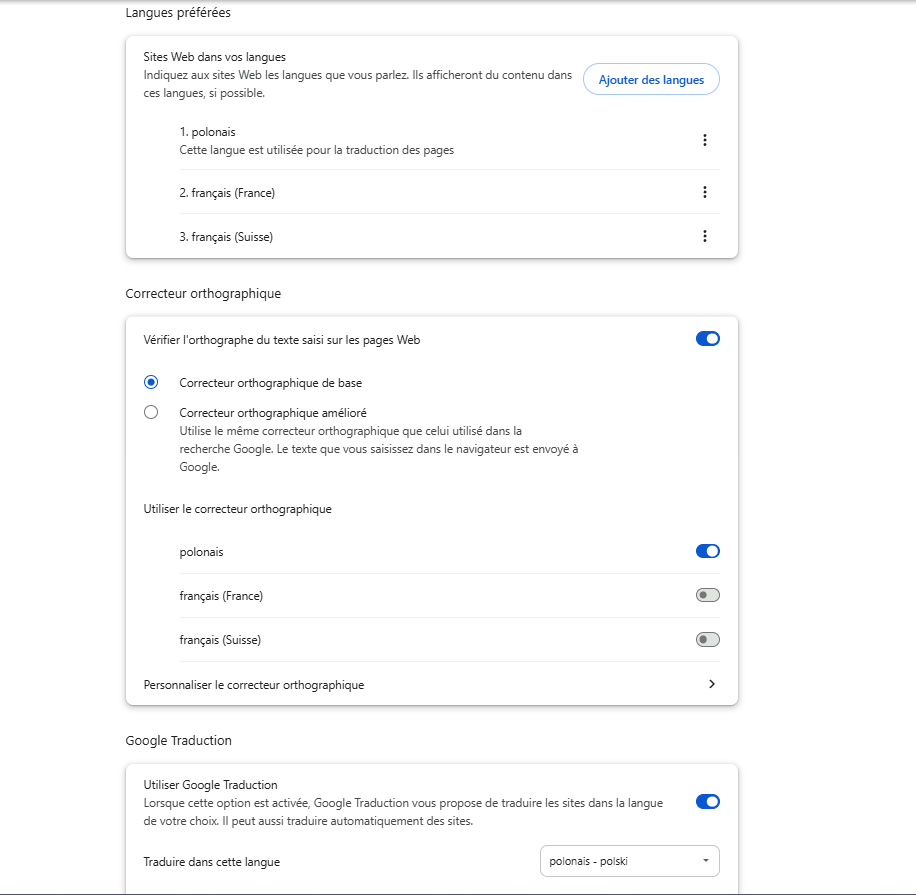Click the "1. polonais" preferred language entry
Image resolution: width=916 pixels, height=895 pixels.
(208, 132)
